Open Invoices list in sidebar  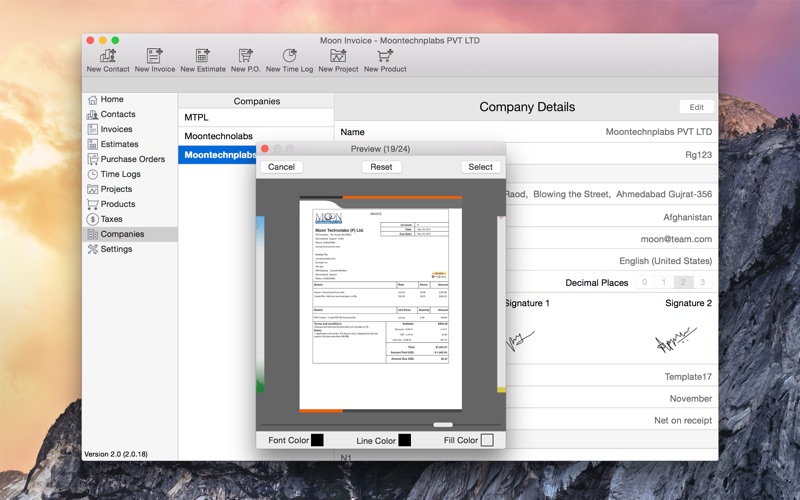[116, 129]
